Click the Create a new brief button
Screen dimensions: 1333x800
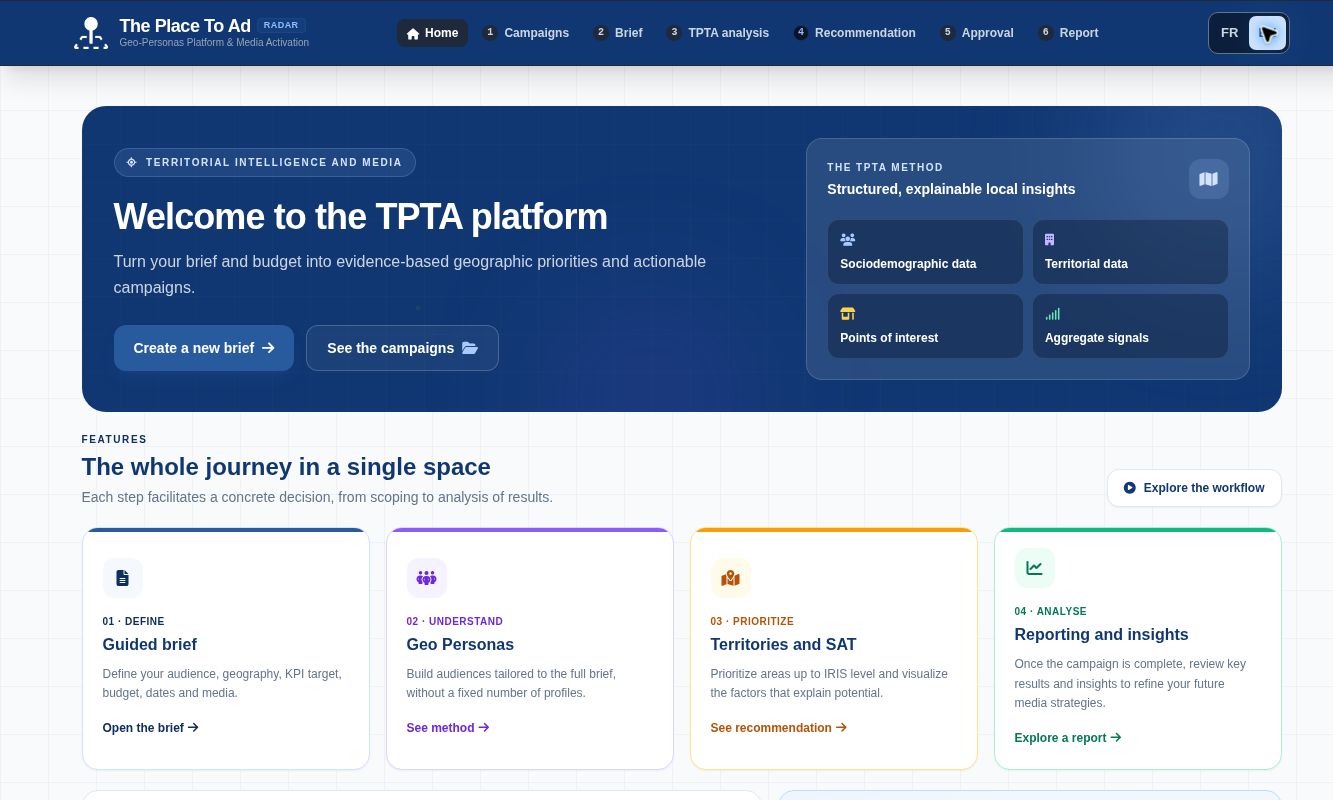pyautogui.click(x=204, y=348)
